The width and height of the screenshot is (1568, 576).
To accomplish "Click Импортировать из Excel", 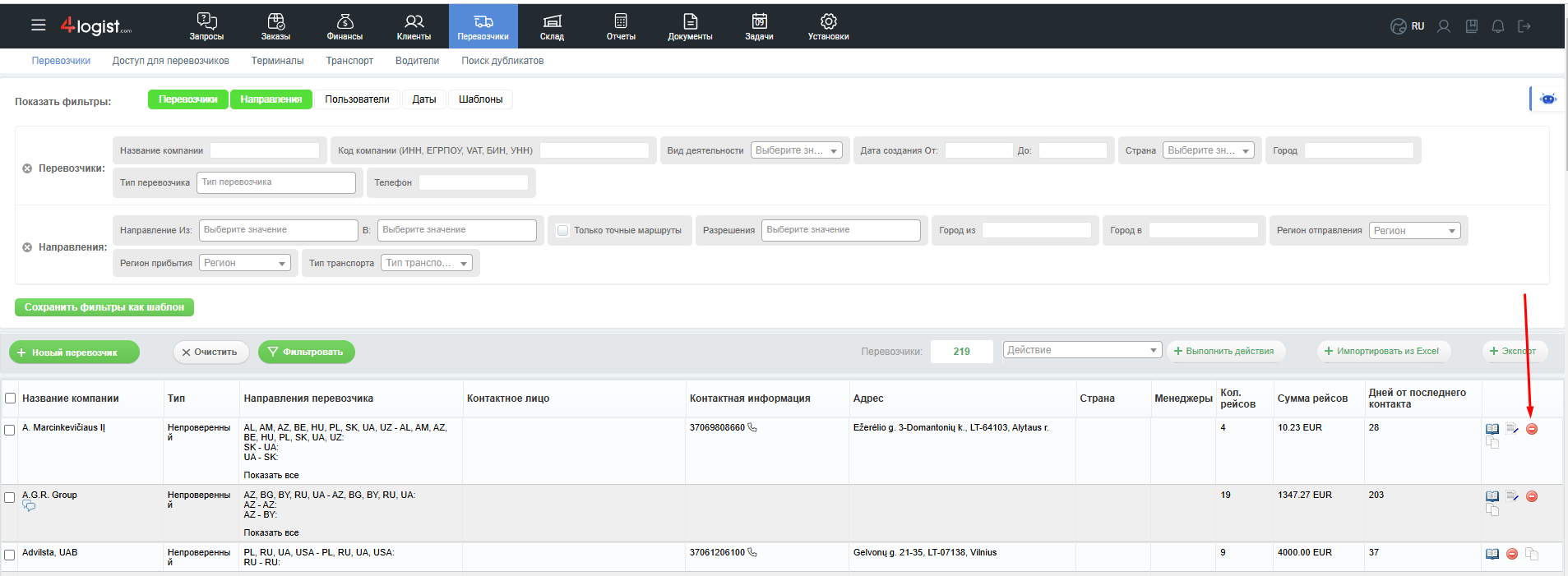I will point(1384,352).
